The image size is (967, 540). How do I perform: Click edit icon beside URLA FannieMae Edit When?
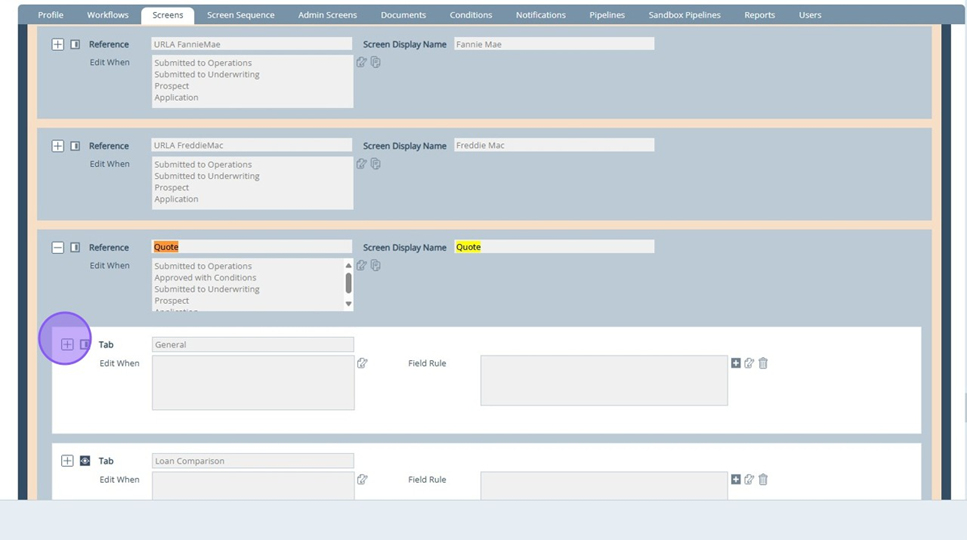tap(361, 62)
